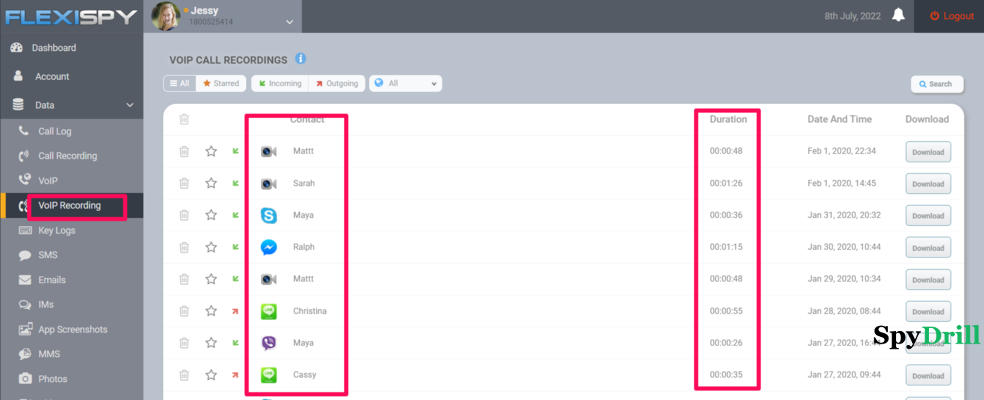Open the Jessy device dropdown
984x400 pixels.
[x=290, y=20]
